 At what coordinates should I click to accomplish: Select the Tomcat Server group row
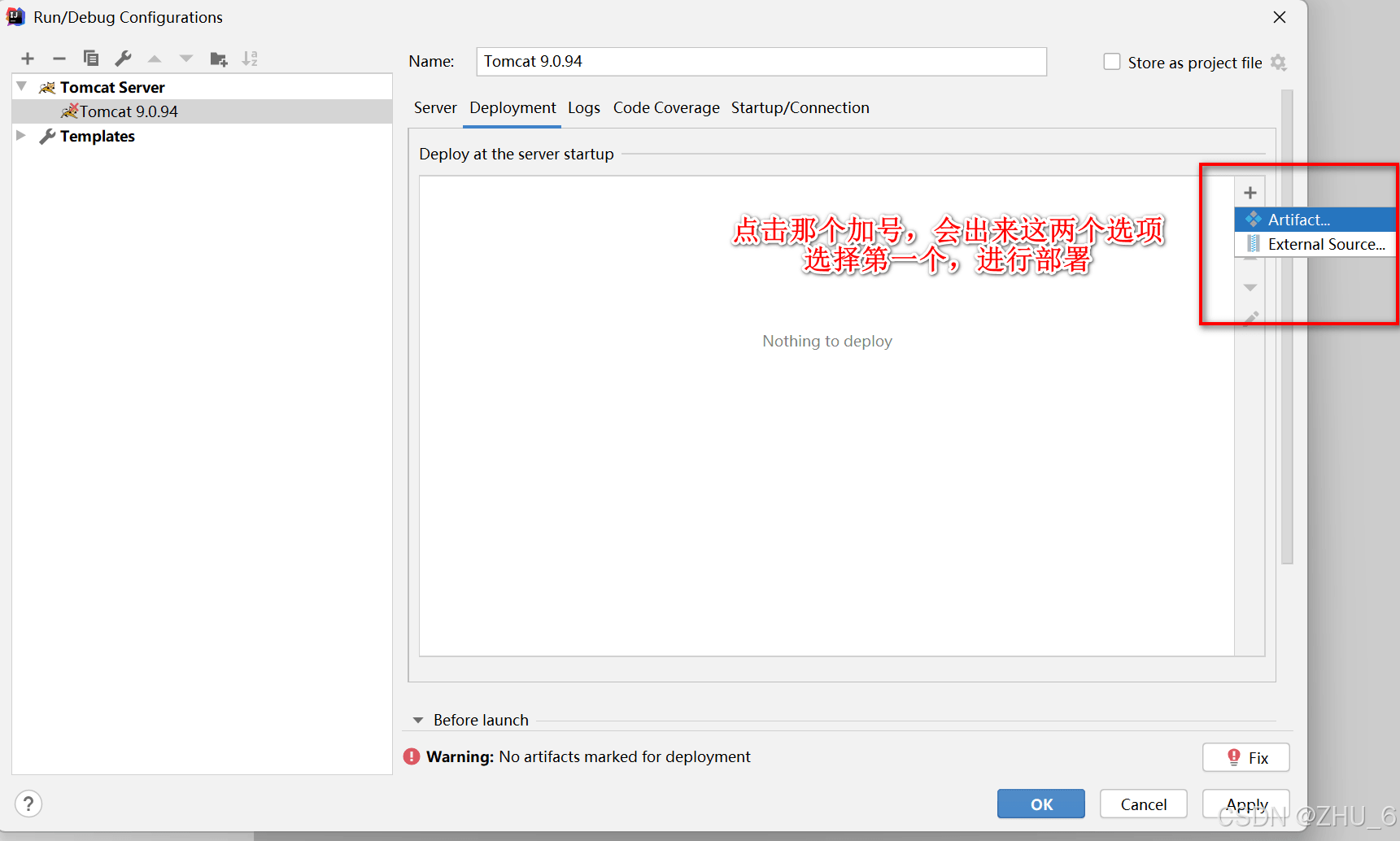pos(203,87)
